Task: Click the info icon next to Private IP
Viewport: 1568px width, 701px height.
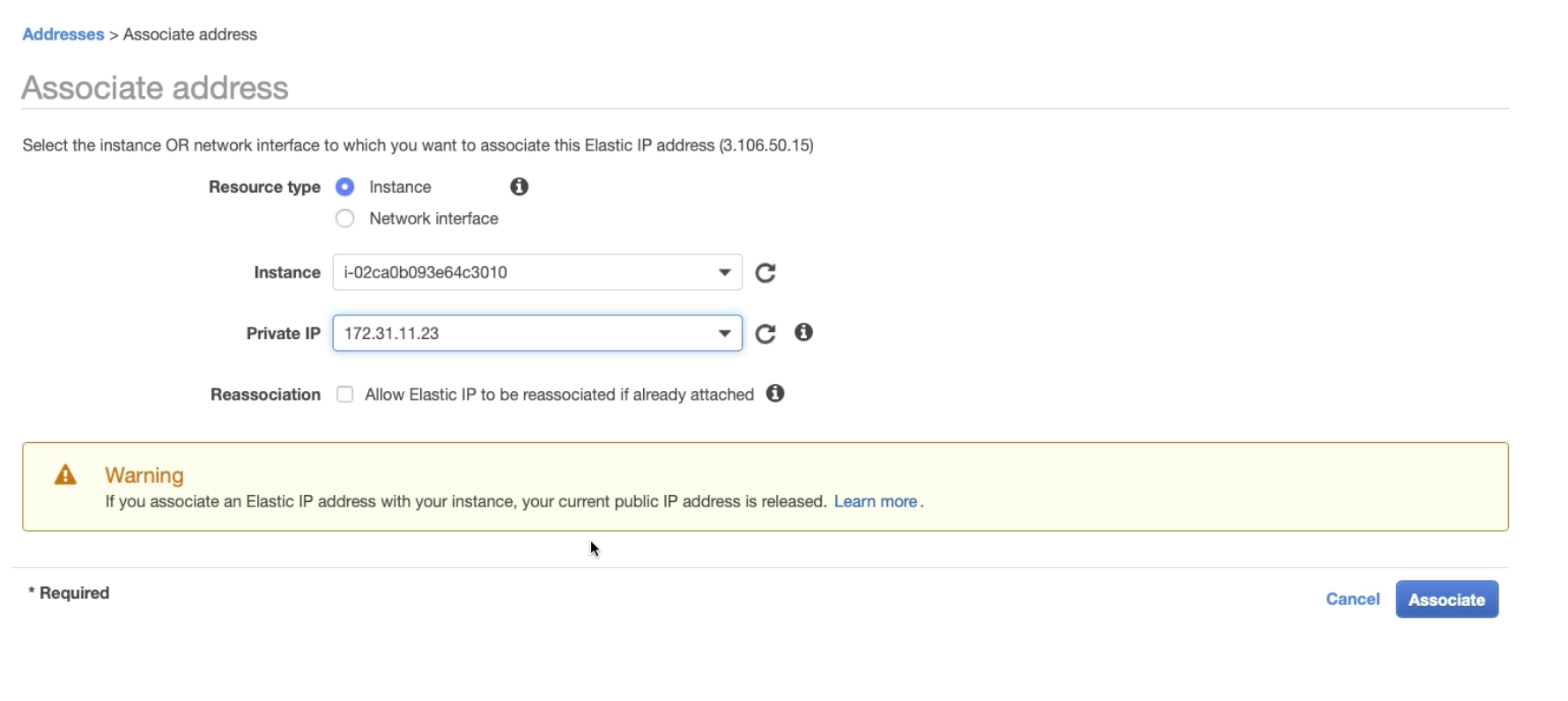Action: tap(803, 333)
